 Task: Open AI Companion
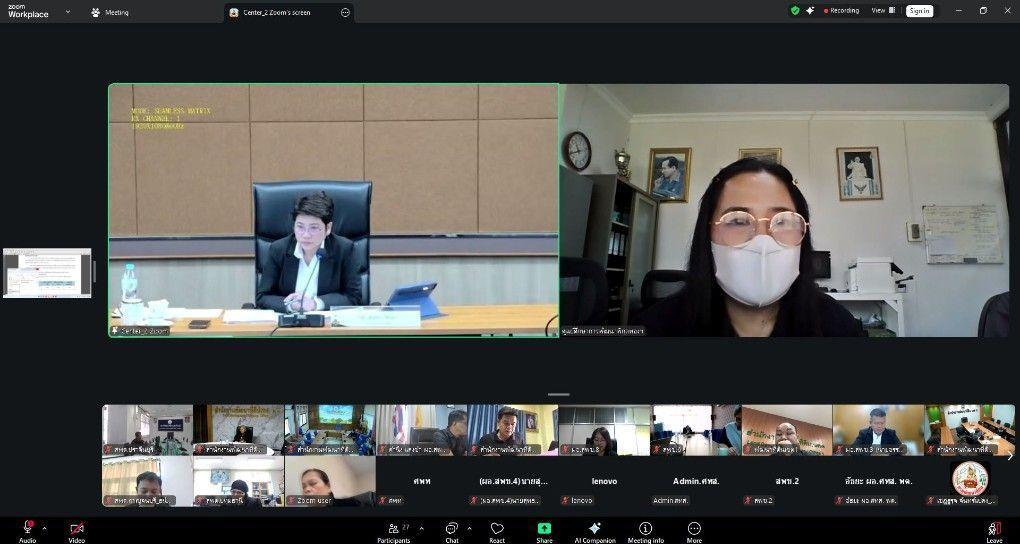point(594,528)
